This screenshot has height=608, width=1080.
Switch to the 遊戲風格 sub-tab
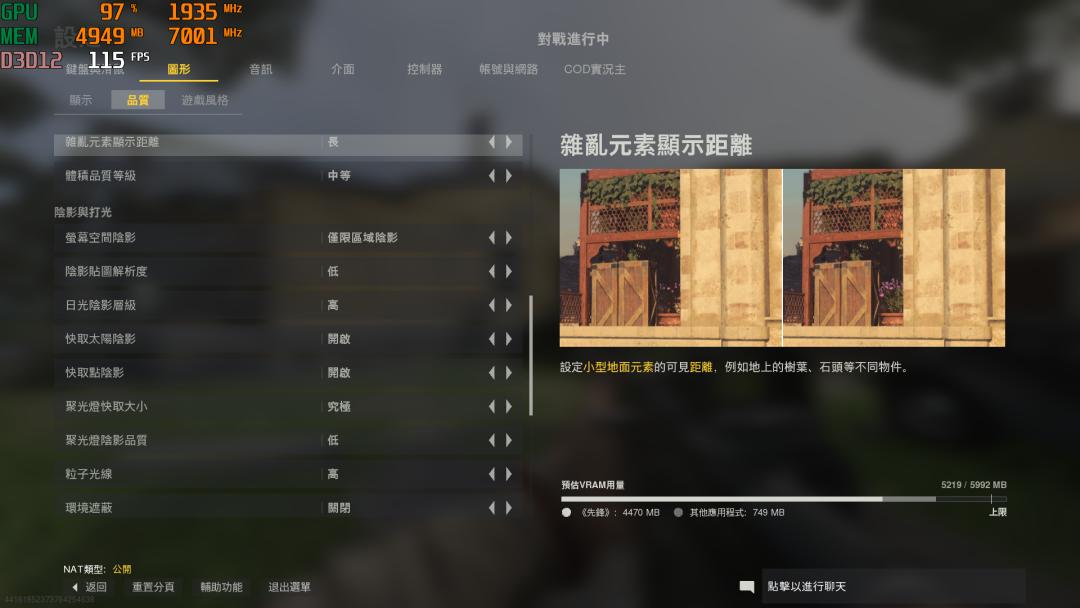(205, 100)
